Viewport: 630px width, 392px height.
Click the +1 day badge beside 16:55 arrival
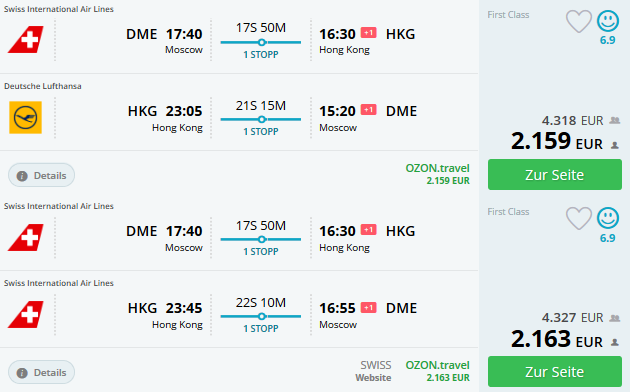(x=368, y=308)
